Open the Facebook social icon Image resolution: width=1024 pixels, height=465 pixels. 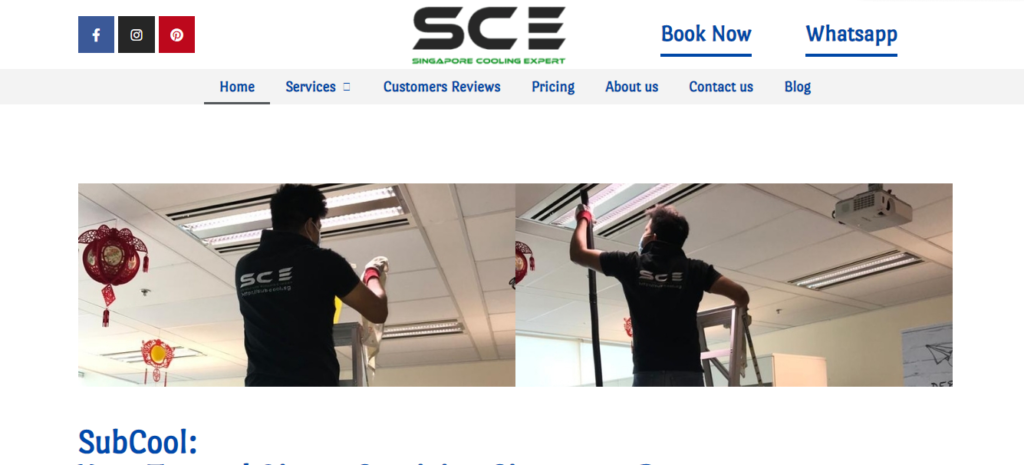96,35
